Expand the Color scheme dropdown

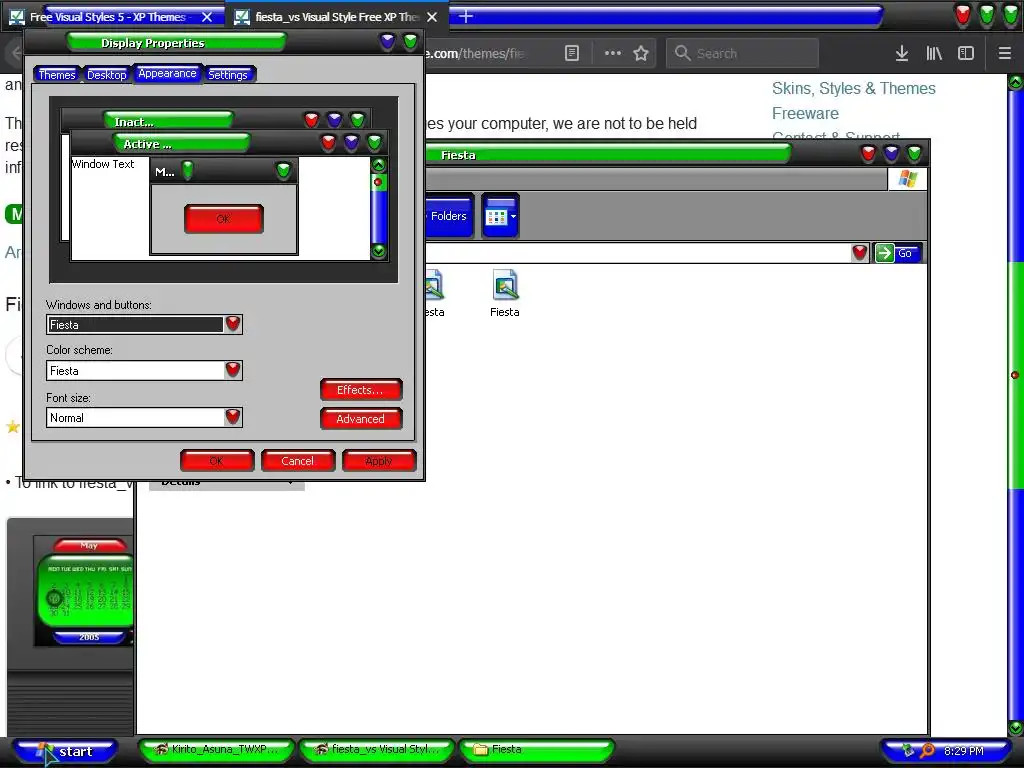coord(233,370)
